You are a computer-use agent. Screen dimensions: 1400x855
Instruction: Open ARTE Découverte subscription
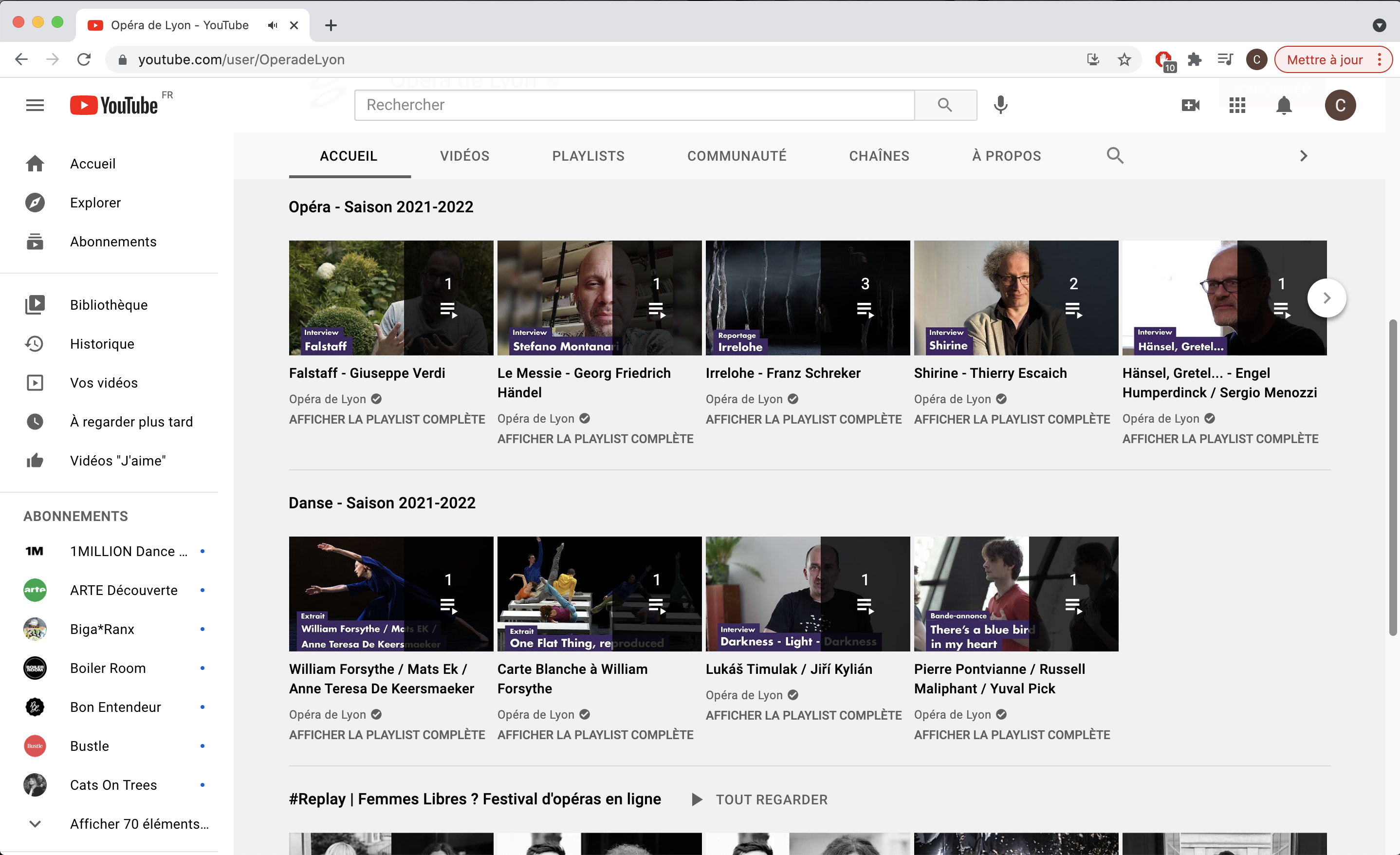click(x=109, y=590)
